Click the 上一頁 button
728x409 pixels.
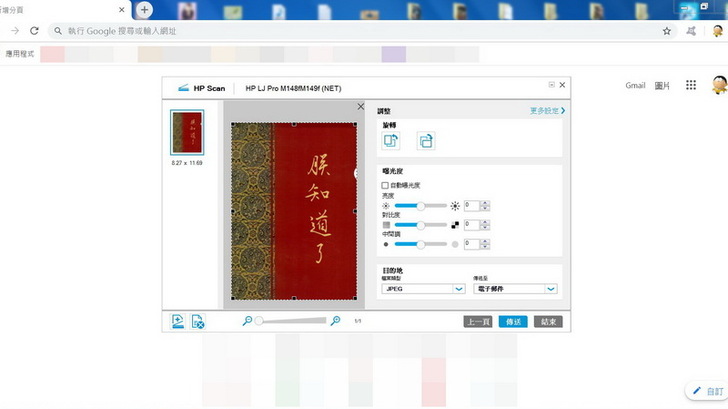tap(478, 322)
